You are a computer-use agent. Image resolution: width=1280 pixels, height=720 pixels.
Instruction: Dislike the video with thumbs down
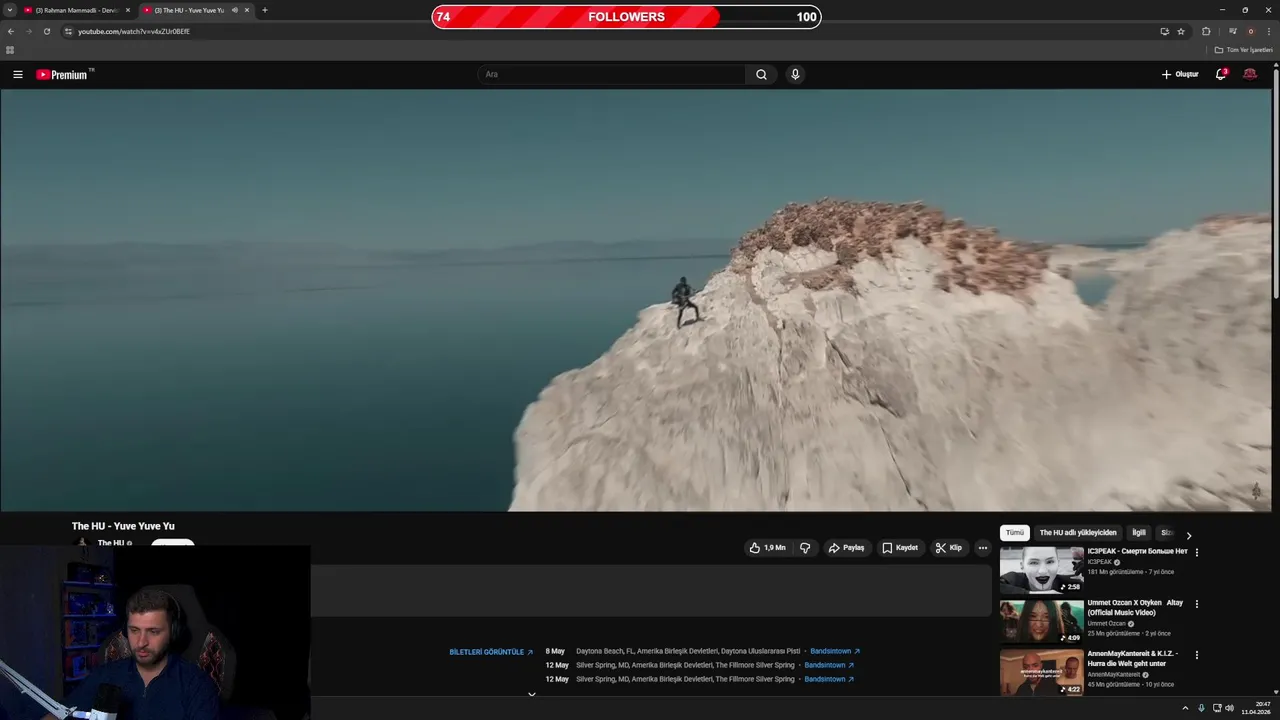(x=805, y=548)
